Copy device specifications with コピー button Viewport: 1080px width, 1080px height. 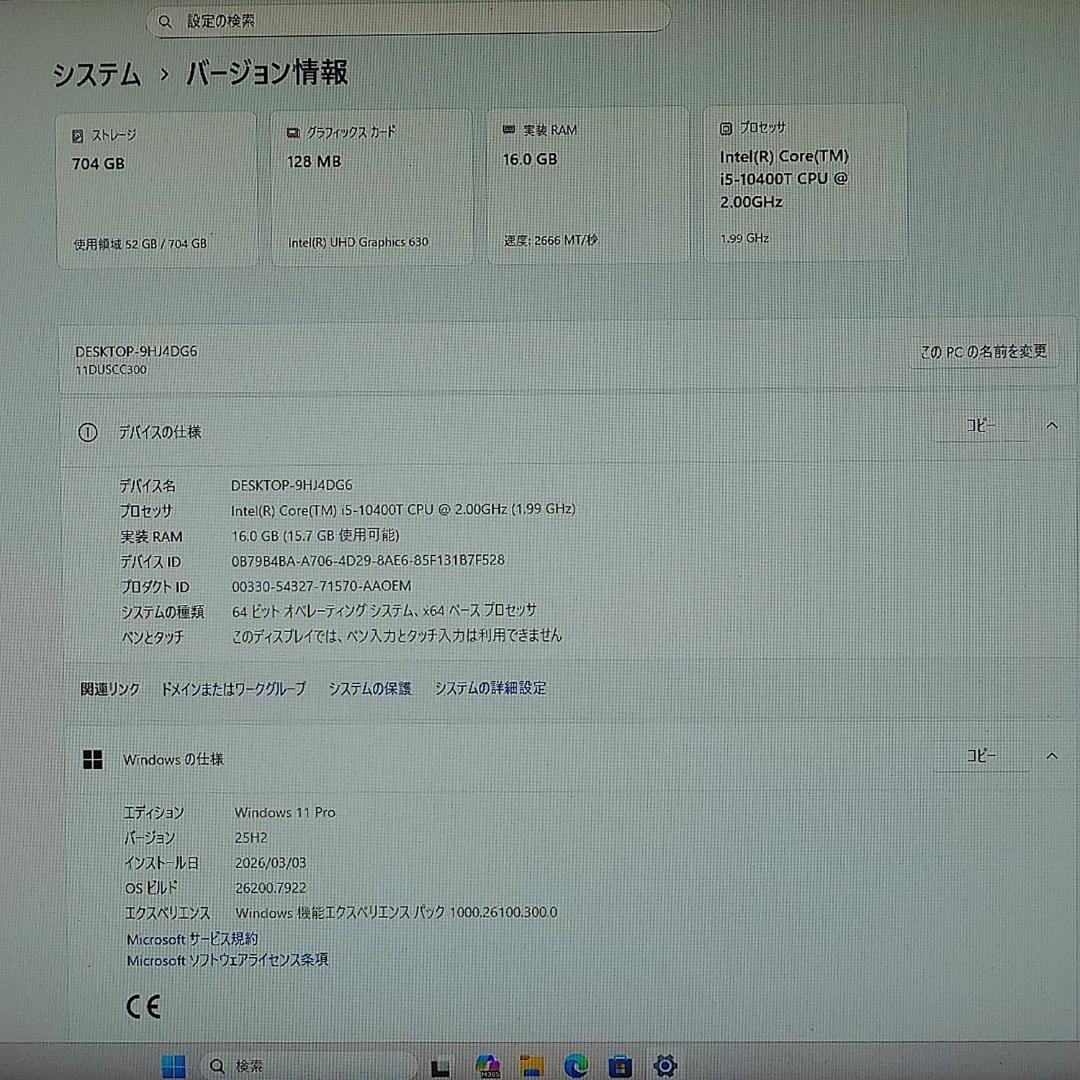[981, 426]
